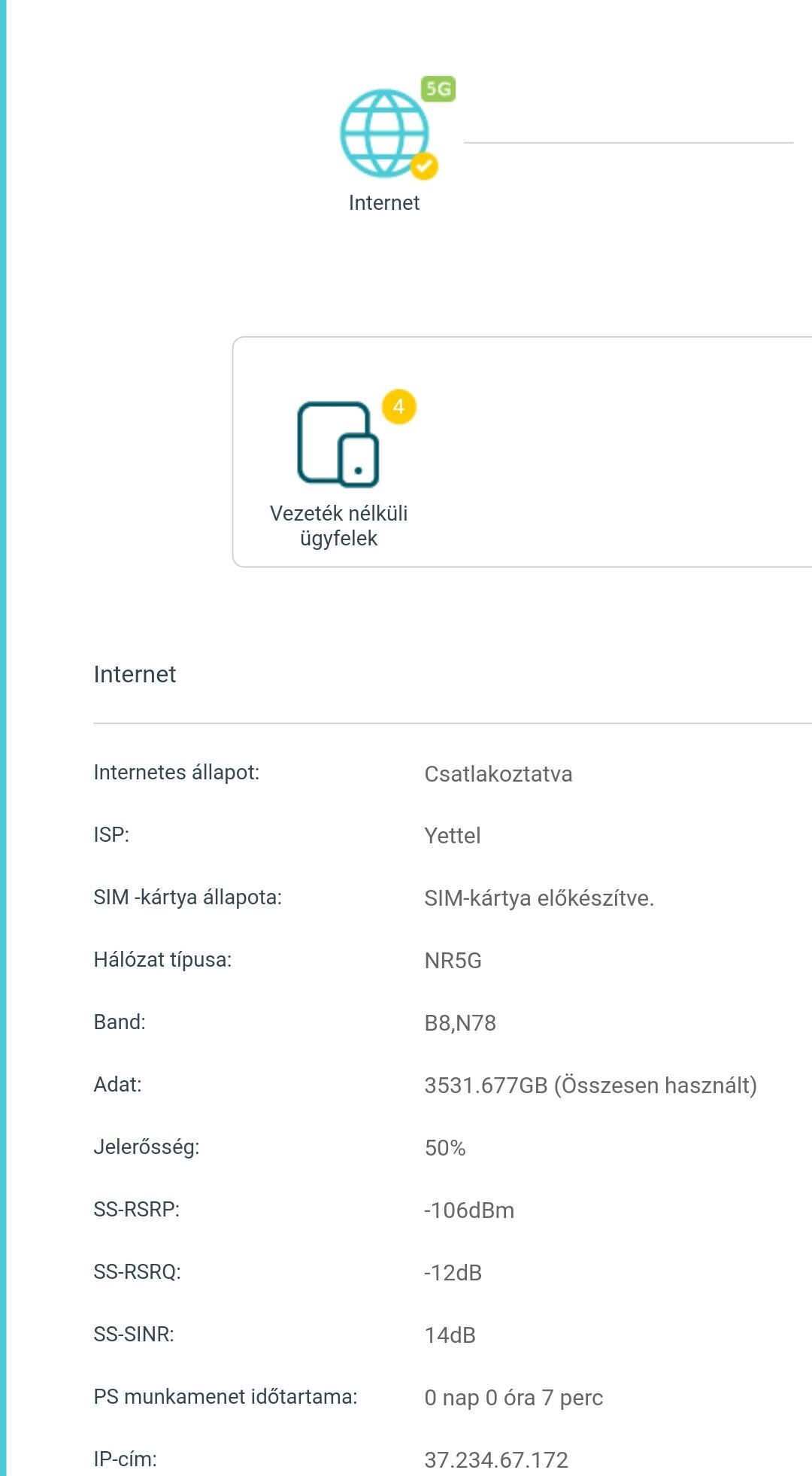Select the Yettel ISP value
The width and height of the screenshot is (812, 1476).
point(452,836)
